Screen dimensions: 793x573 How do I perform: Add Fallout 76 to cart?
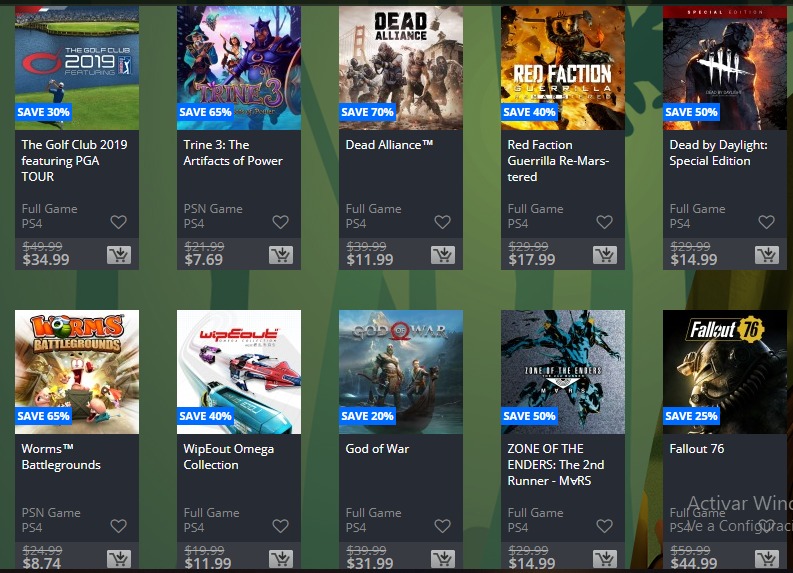[x=767, y=559]
